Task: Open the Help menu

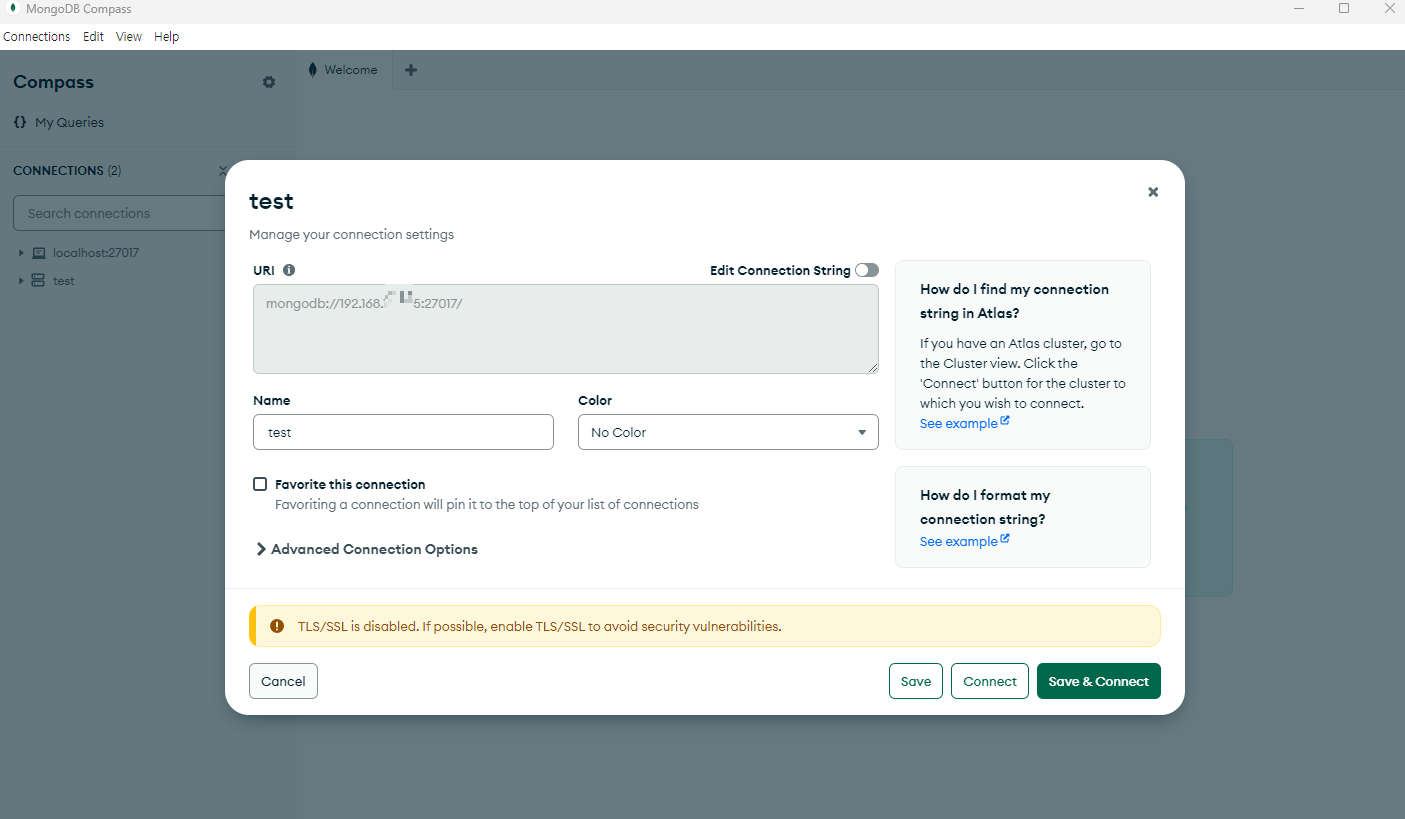Action: (167, 37)
